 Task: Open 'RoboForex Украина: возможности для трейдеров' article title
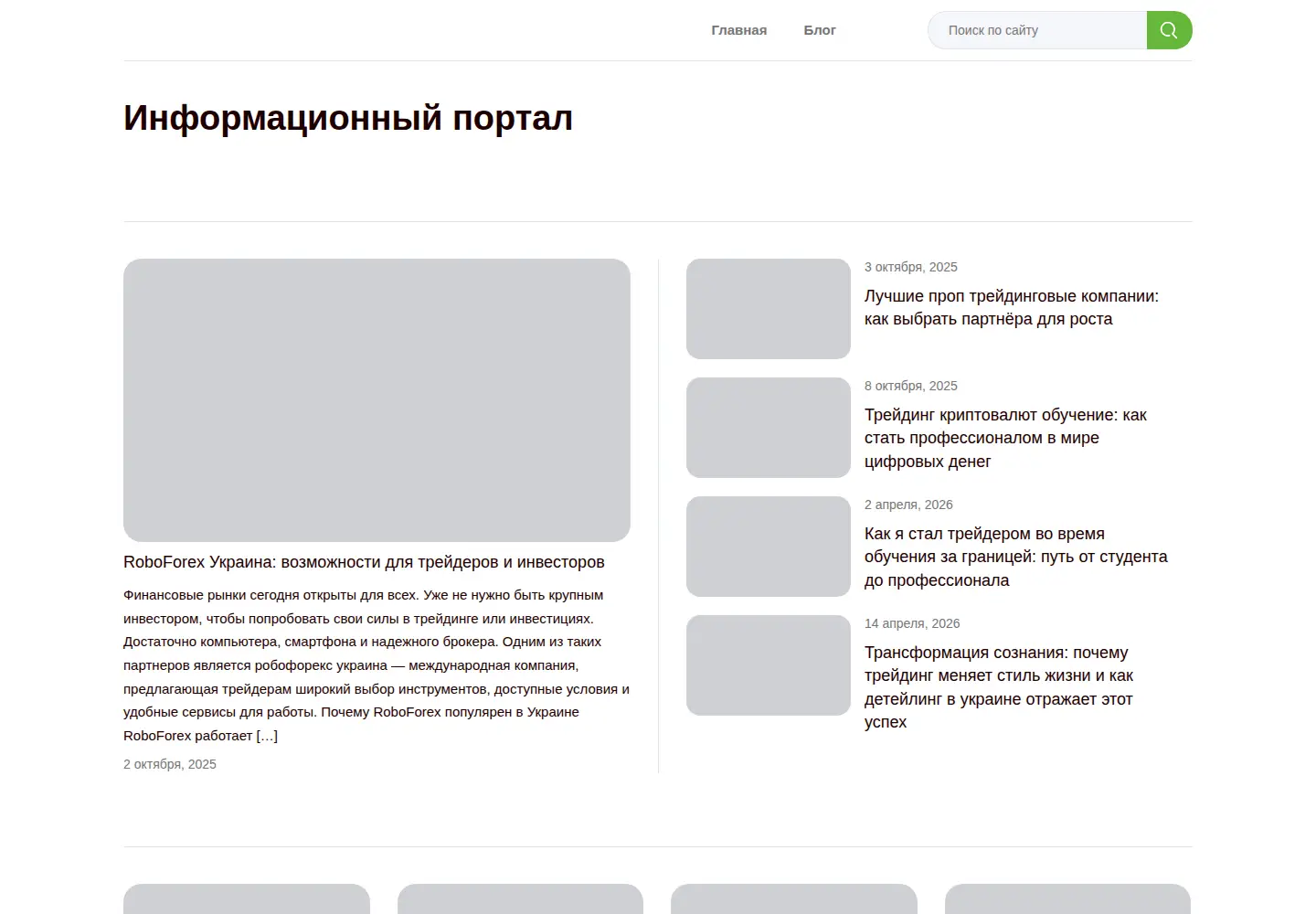click(364, 562)
